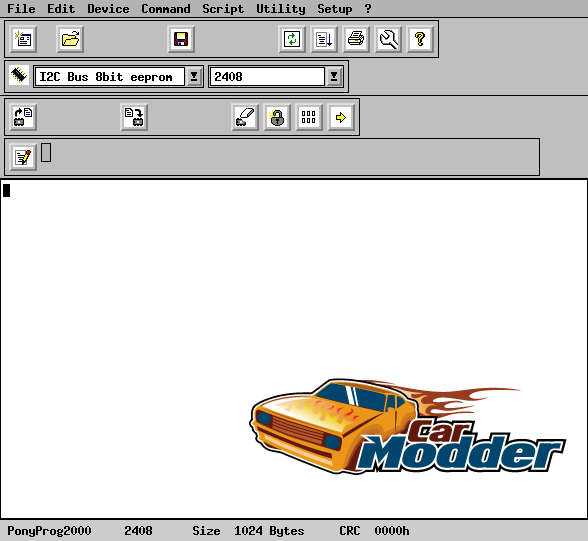Read the device using the Read Device icon
588x541 pixels.
23,117
